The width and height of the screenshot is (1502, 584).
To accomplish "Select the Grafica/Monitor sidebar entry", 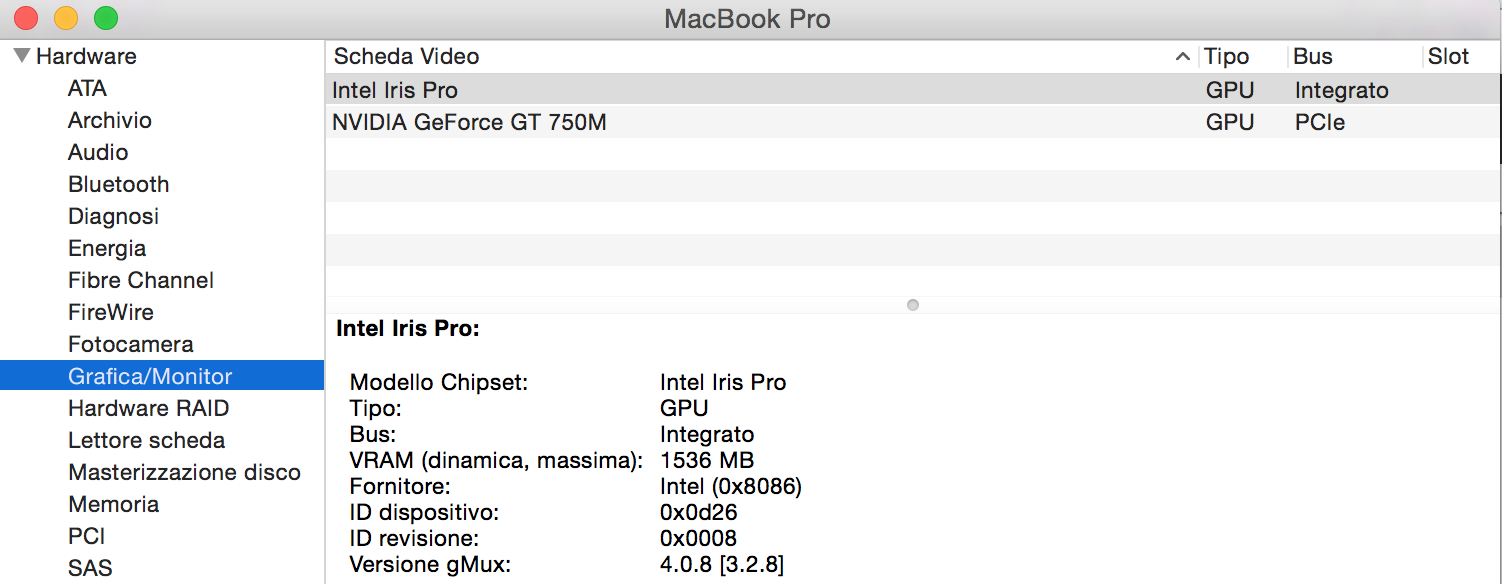I will pos(162,376).
